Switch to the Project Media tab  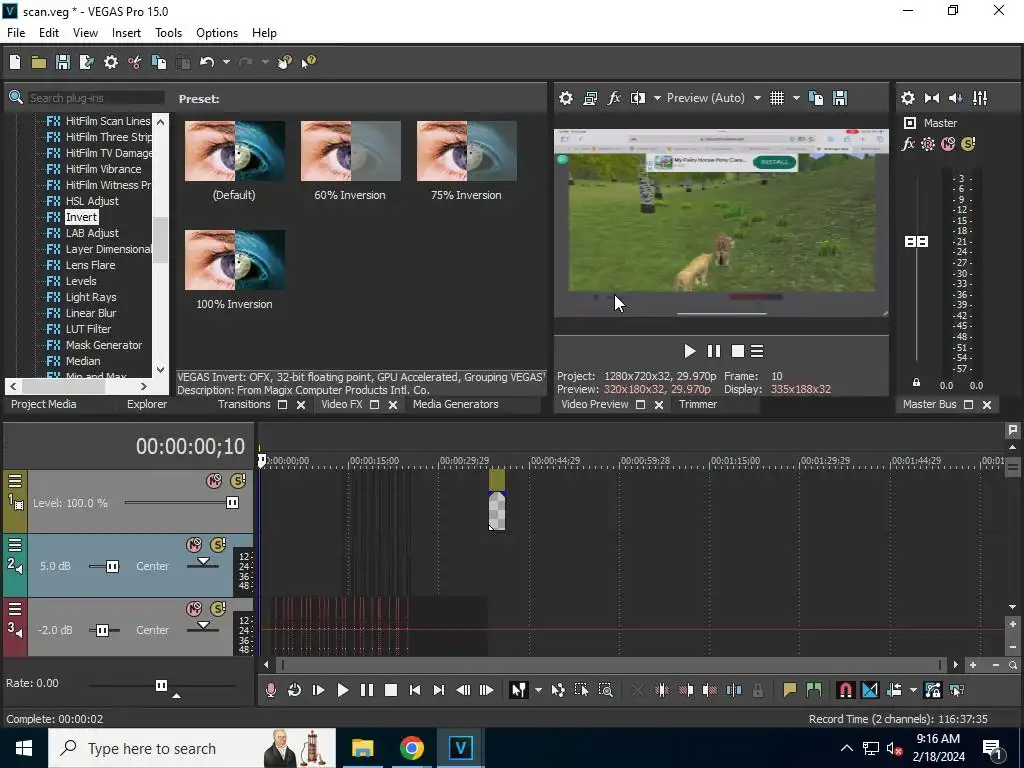[44, 404]
